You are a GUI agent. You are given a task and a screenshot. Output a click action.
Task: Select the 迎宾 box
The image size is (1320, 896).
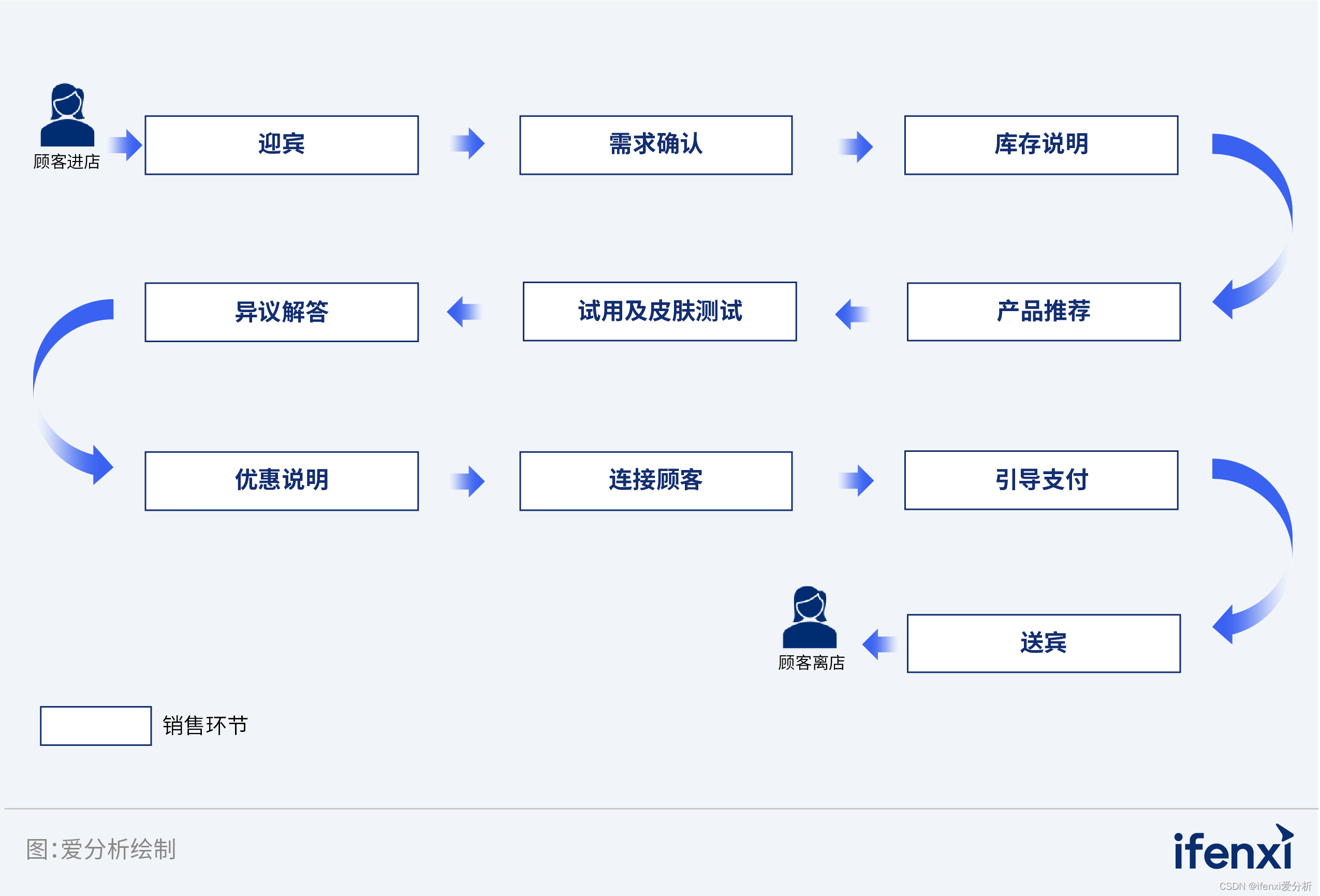click(x=282, y=145)
